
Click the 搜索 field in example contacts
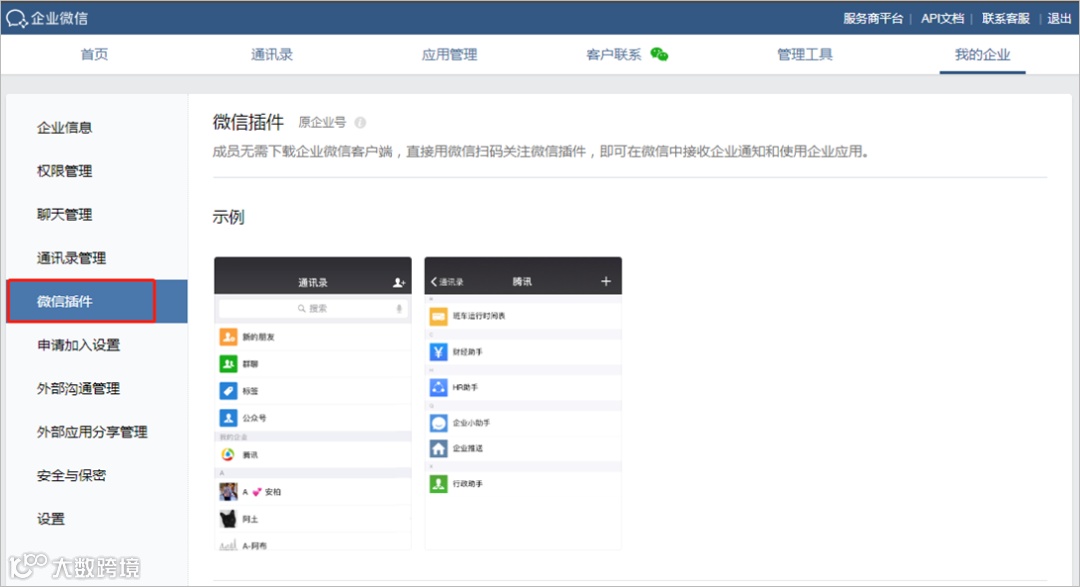point(313,309)
